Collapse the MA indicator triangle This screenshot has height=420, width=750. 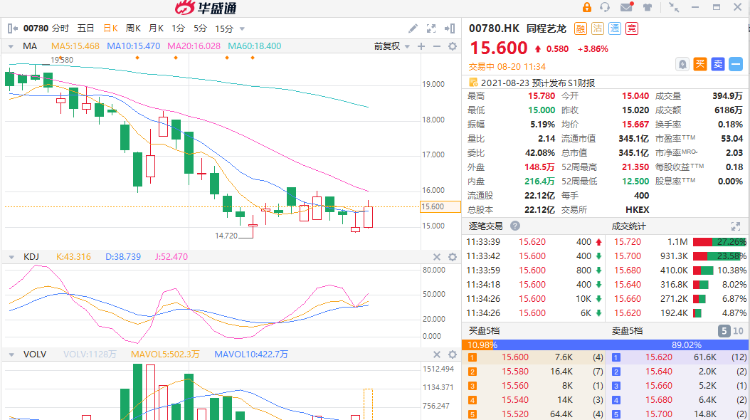click(x=11, y=46)
